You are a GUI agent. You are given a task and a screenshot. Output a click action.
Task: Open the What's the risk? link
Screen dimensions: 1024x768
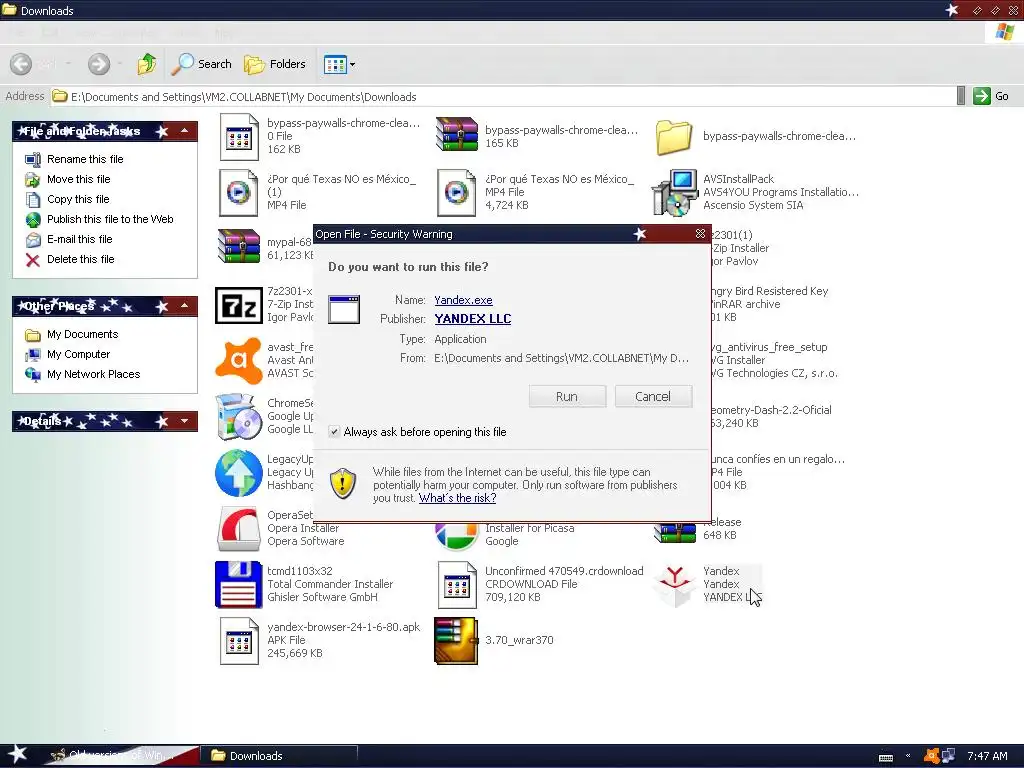[x=457, y=498]
